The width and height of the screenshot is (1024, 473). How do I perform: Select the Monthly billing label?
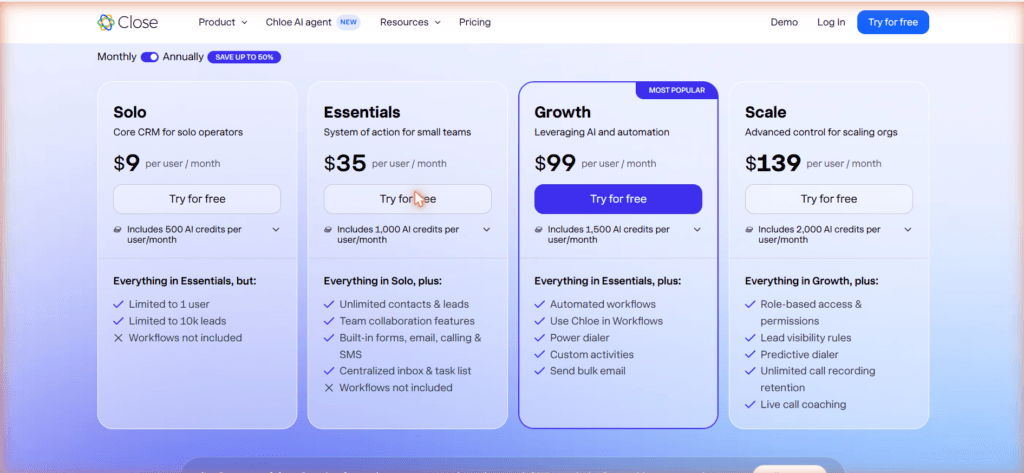point(117,57)
